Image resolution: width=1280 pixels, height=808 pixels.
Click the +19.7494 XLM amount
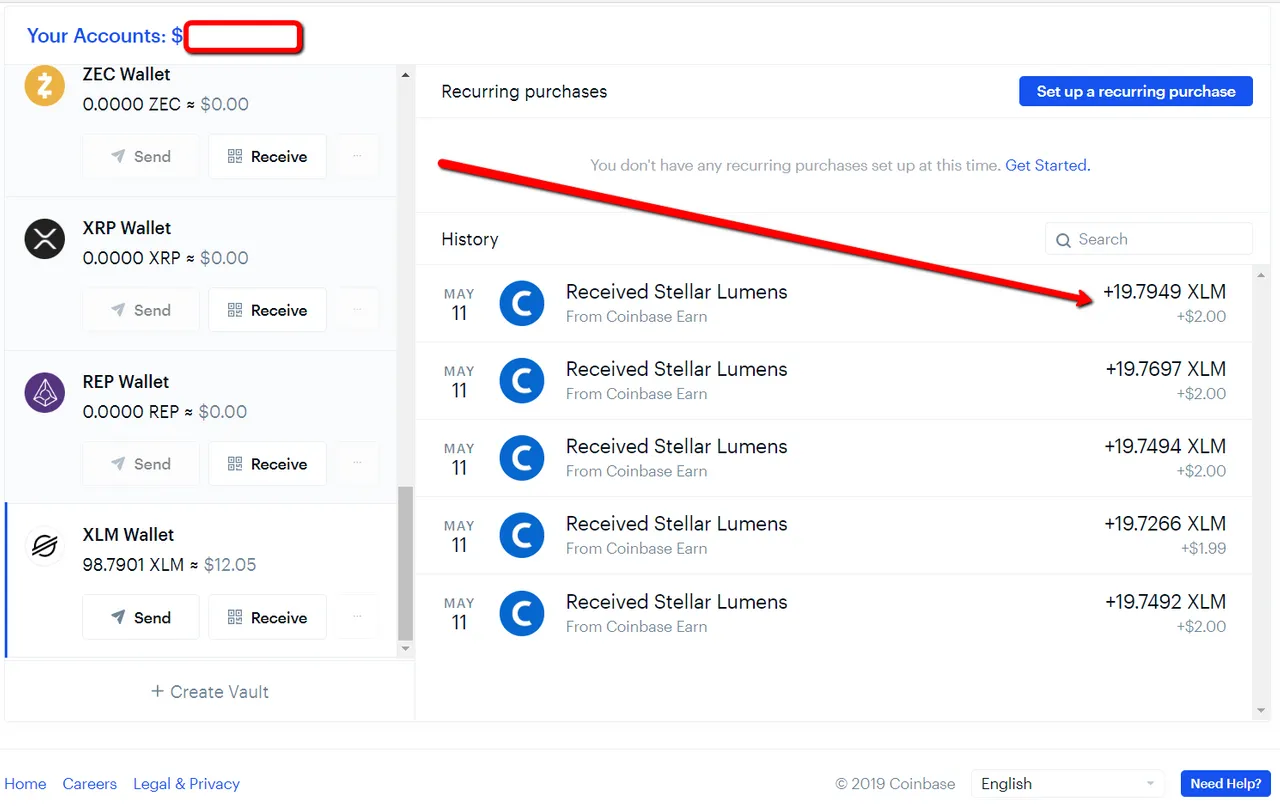tap(1165, 446)
